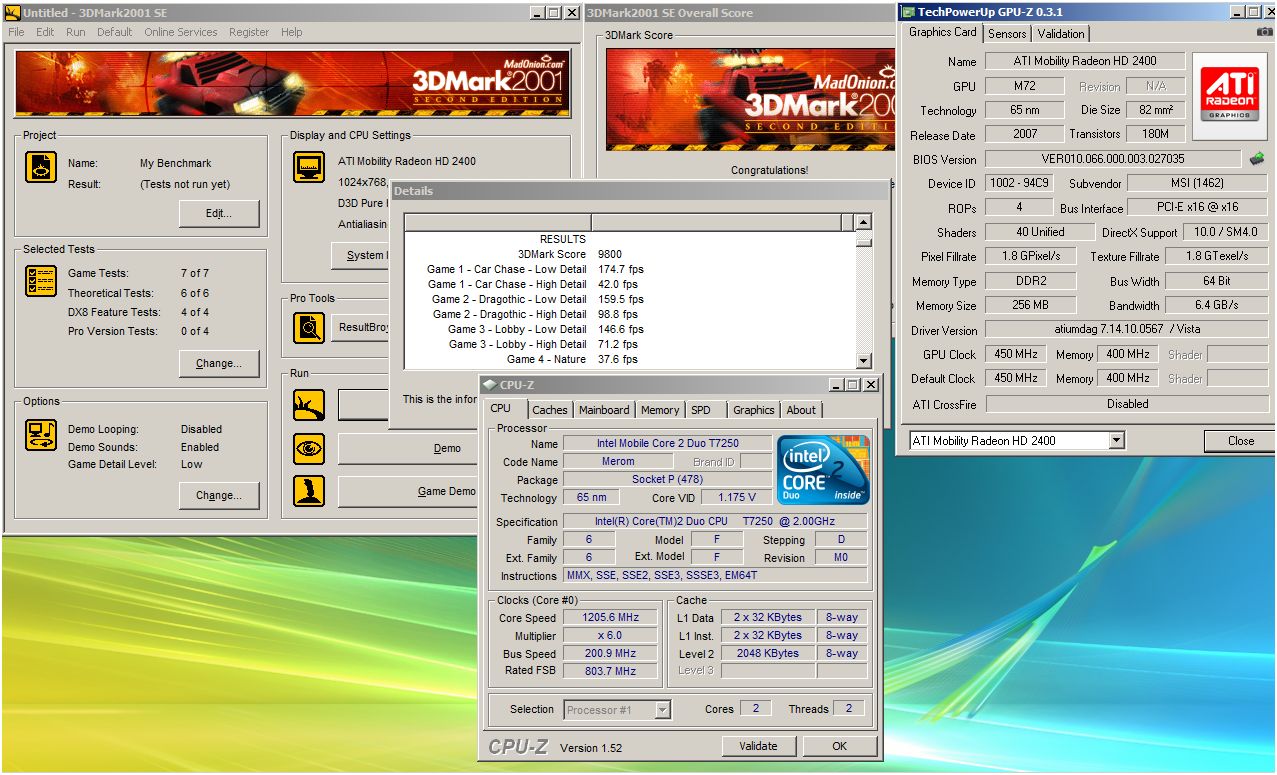
Task: Click the Core Speed value in CPU-Z
Action: [x=611, y=618]
